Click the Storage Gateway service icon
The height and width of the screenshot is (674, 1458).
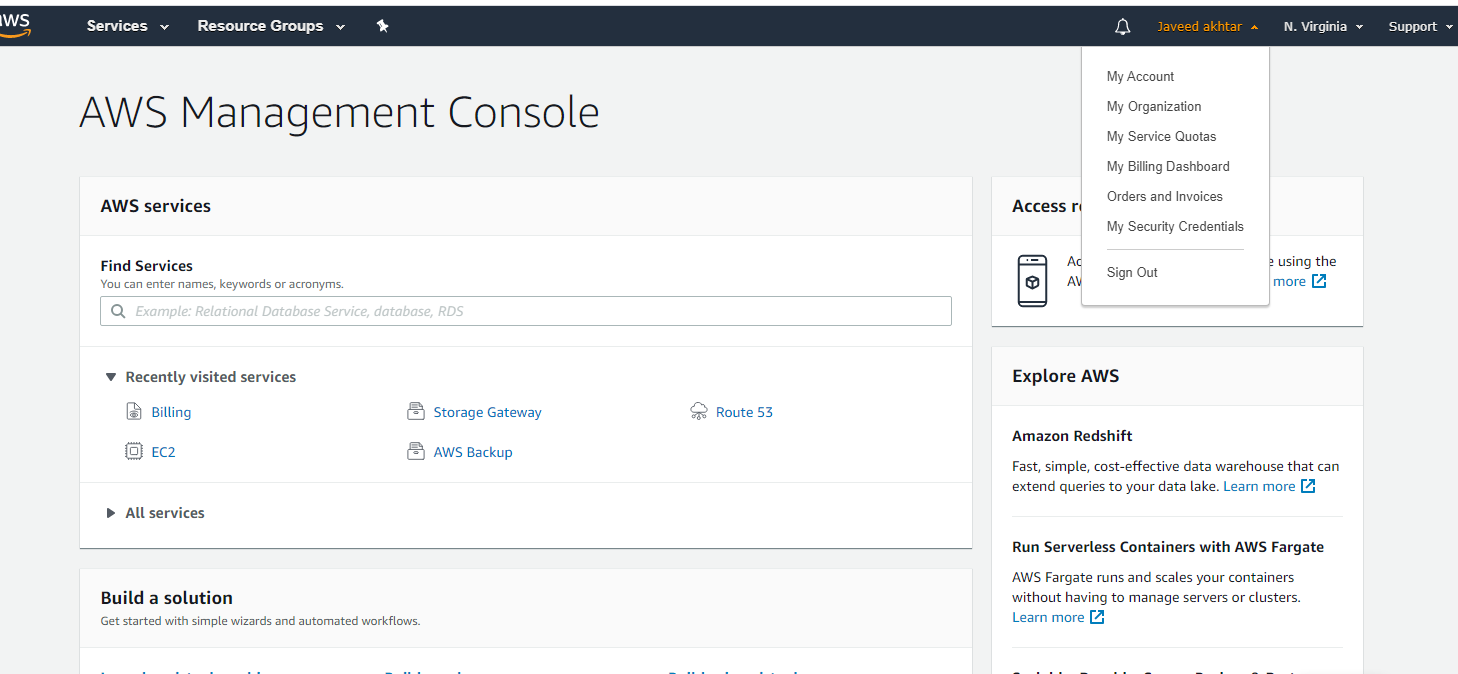[x=416, y=412]
